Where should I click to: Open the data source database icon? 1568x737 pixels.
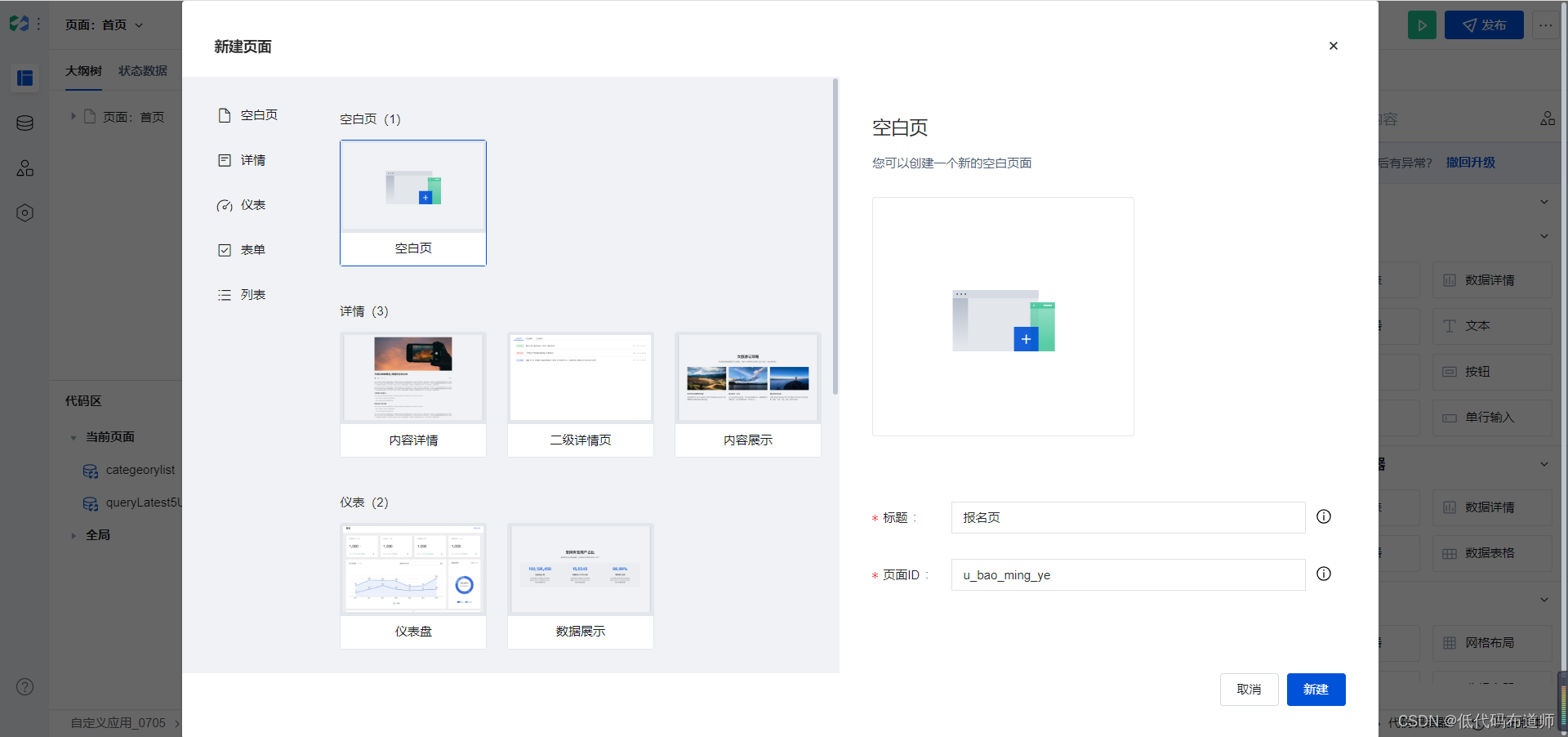[25, 123]
